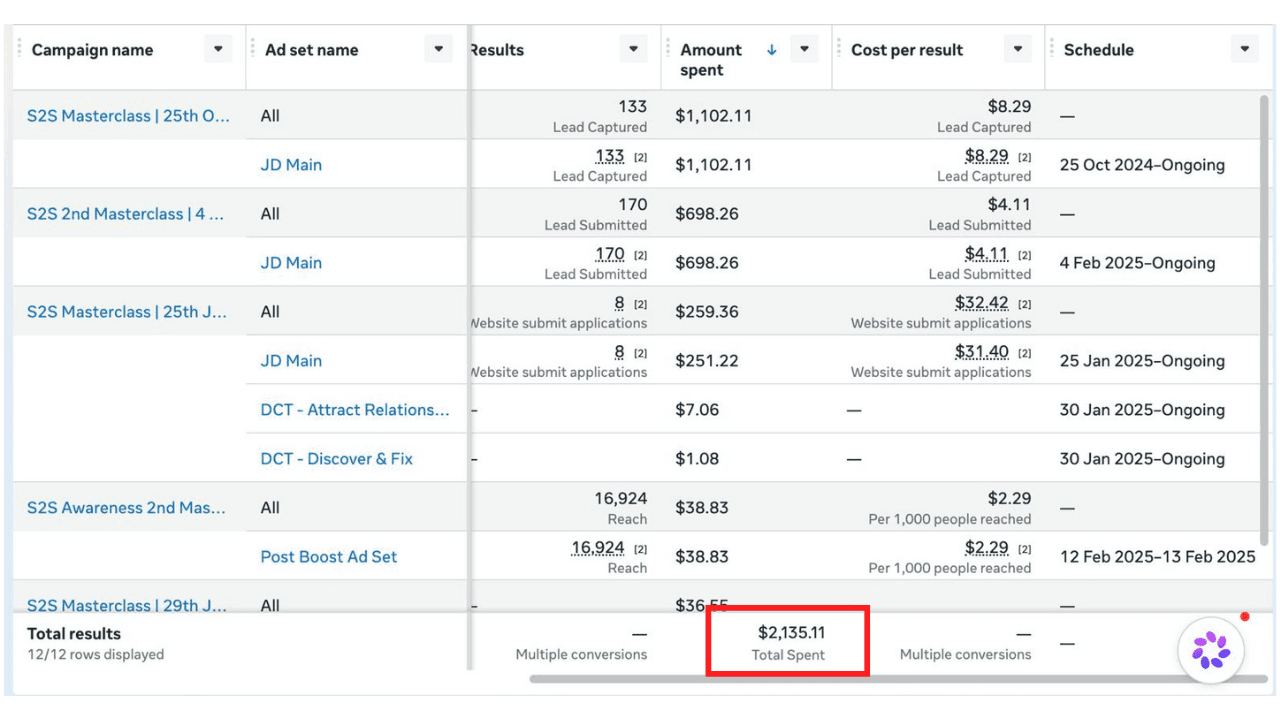Click the Amount spent sort arrow icon

771,50
